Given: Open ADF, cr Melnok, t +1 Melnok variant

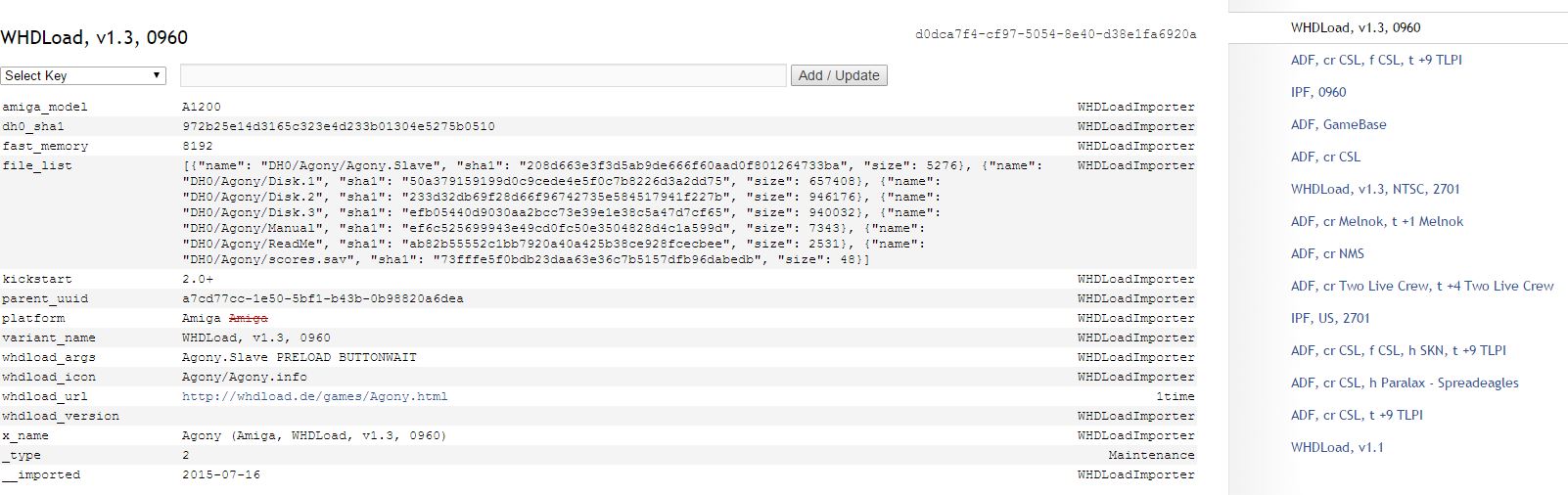Looking at the screenshot, I should 1377,221.
